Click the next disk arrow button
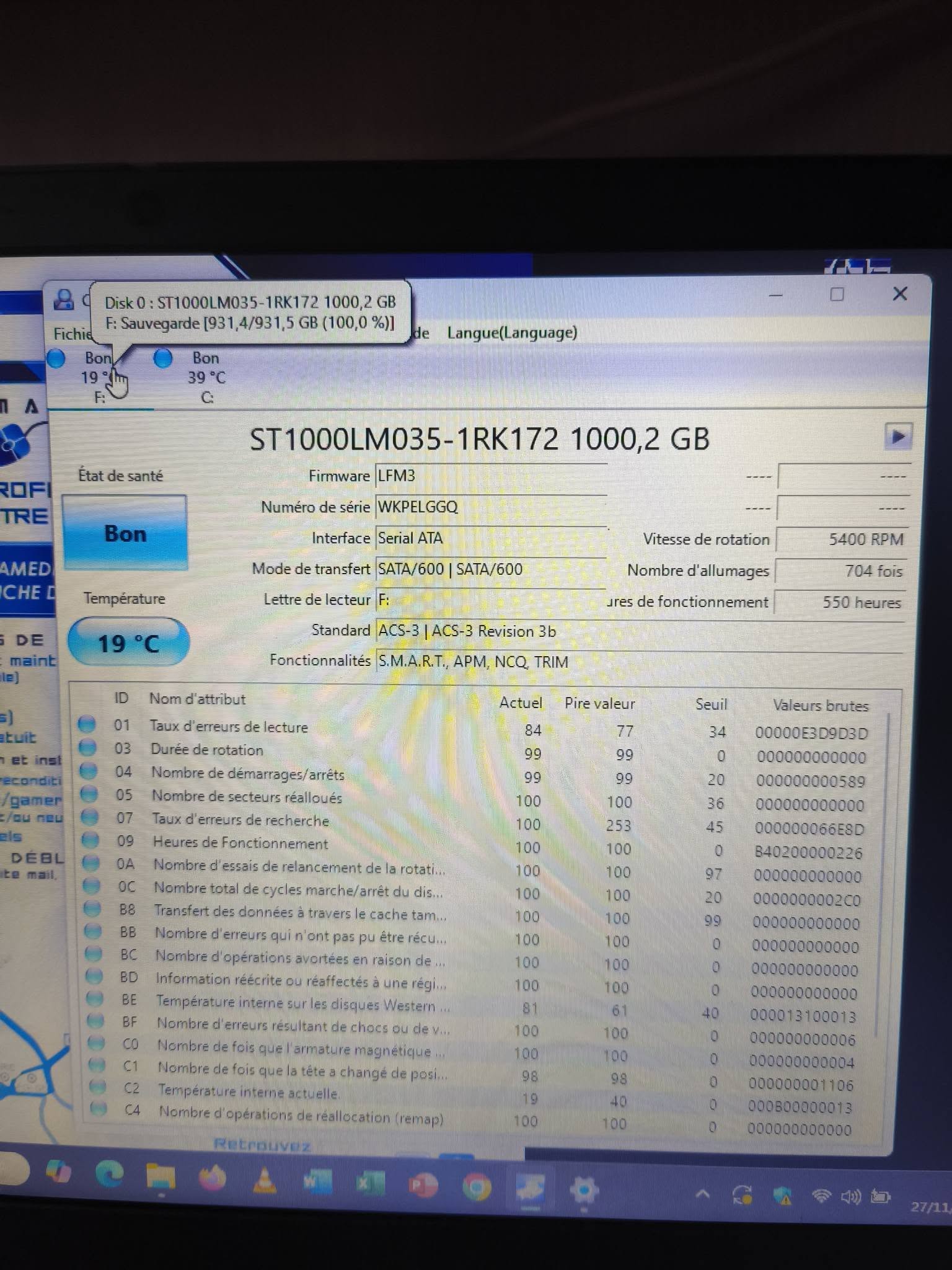This screenshot has height=1270, width=952. (x=897, y=437)
